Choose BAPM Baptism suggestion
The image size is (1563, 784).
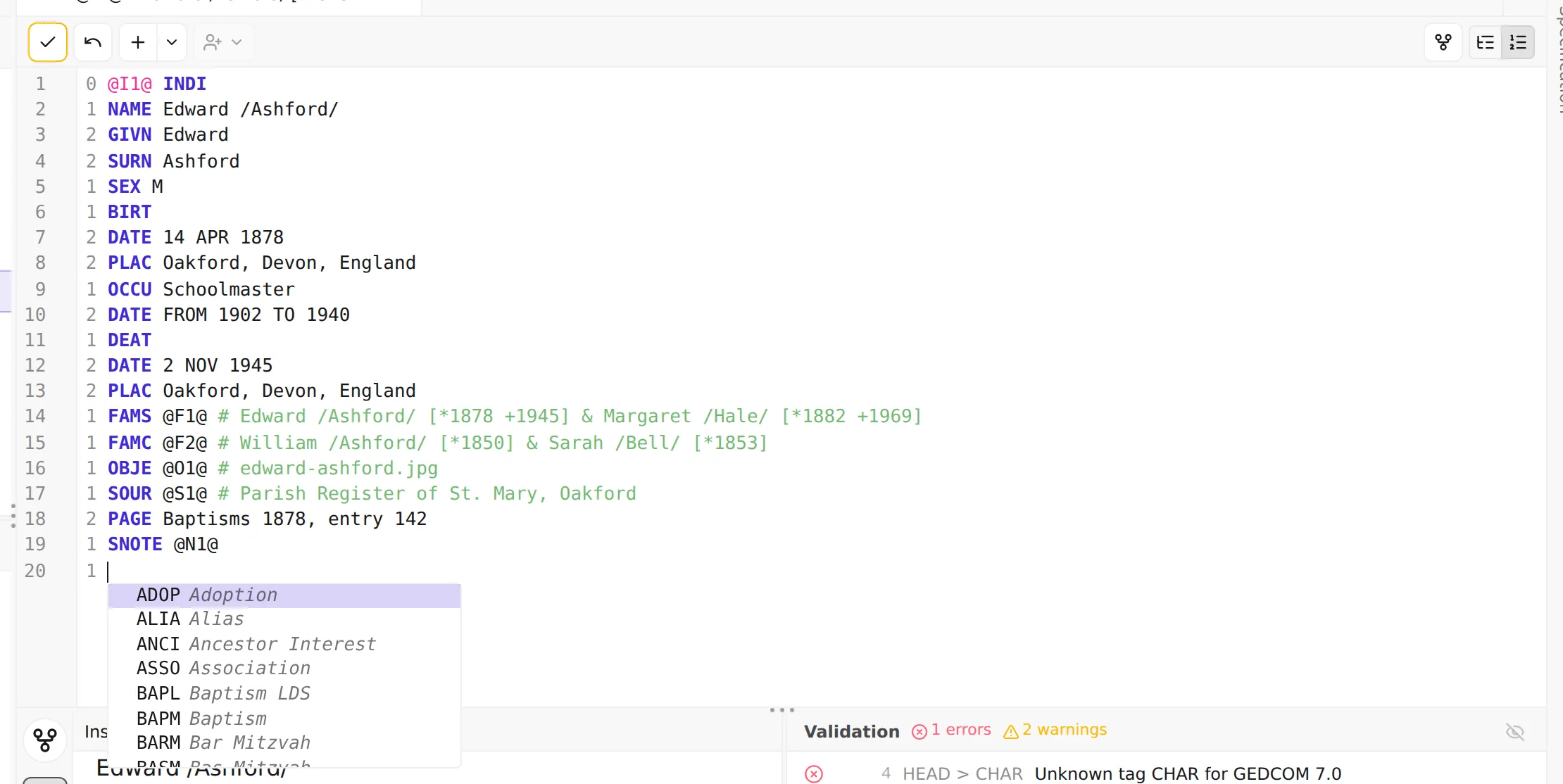click(x=284, y=719)
